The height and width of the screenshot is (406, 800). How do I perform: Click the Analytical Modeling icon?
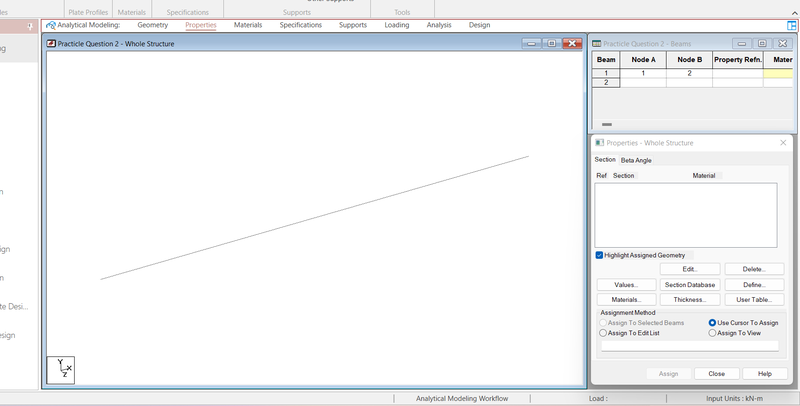tap(51, 26)
